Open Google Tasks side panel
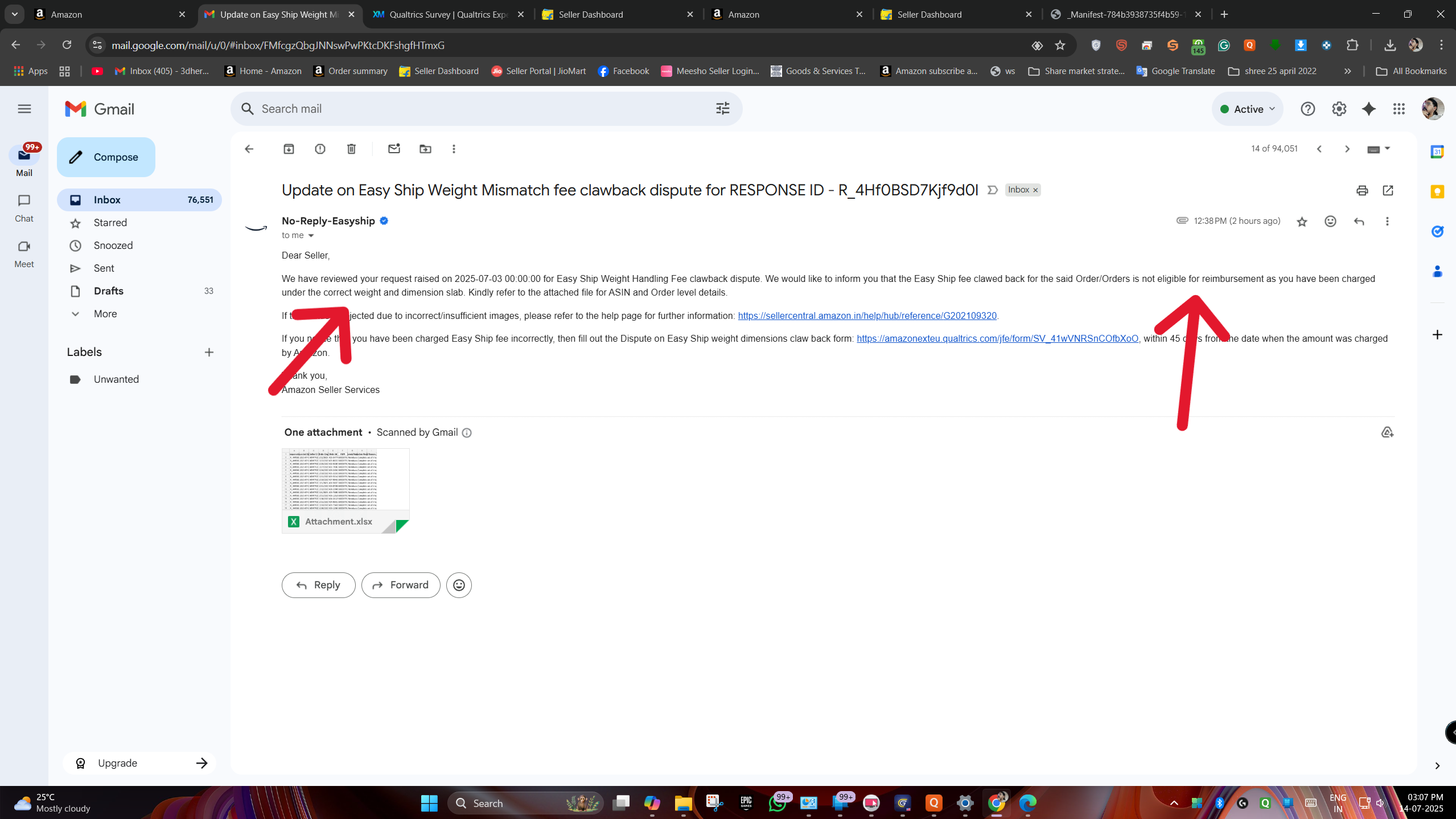 point(1437,231)
